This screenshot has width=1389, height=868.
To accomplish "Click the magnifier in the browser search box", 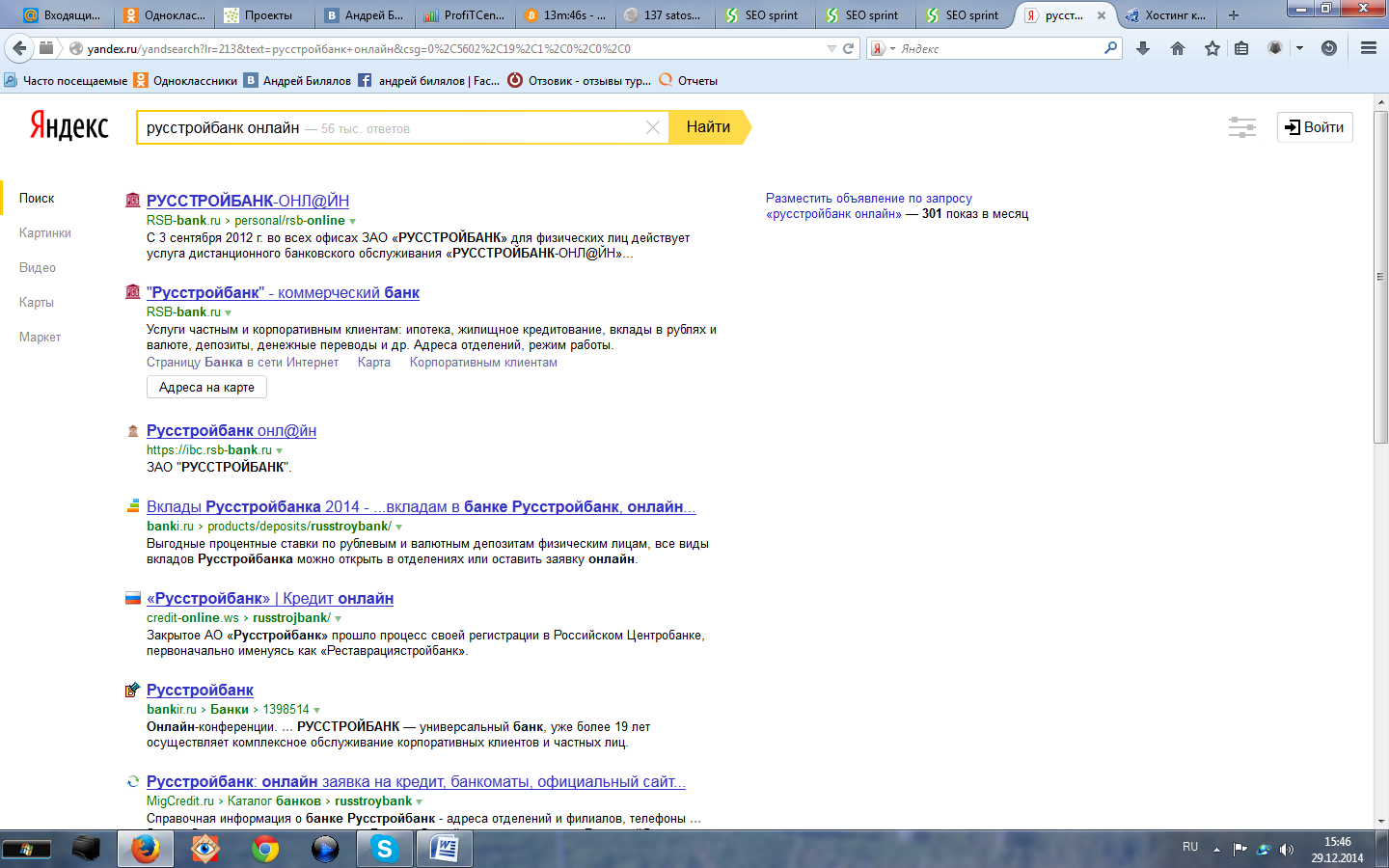I will click(1110, 48).
